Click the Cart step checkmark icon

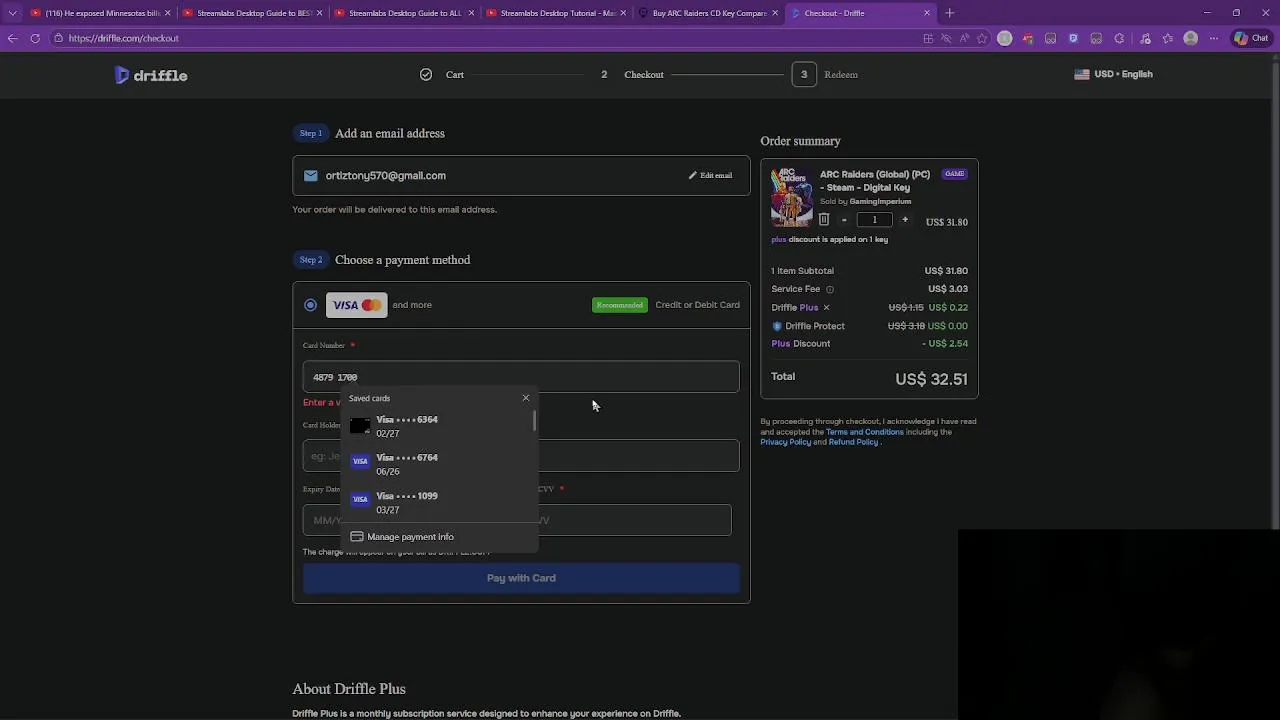(x=426, y=74)
